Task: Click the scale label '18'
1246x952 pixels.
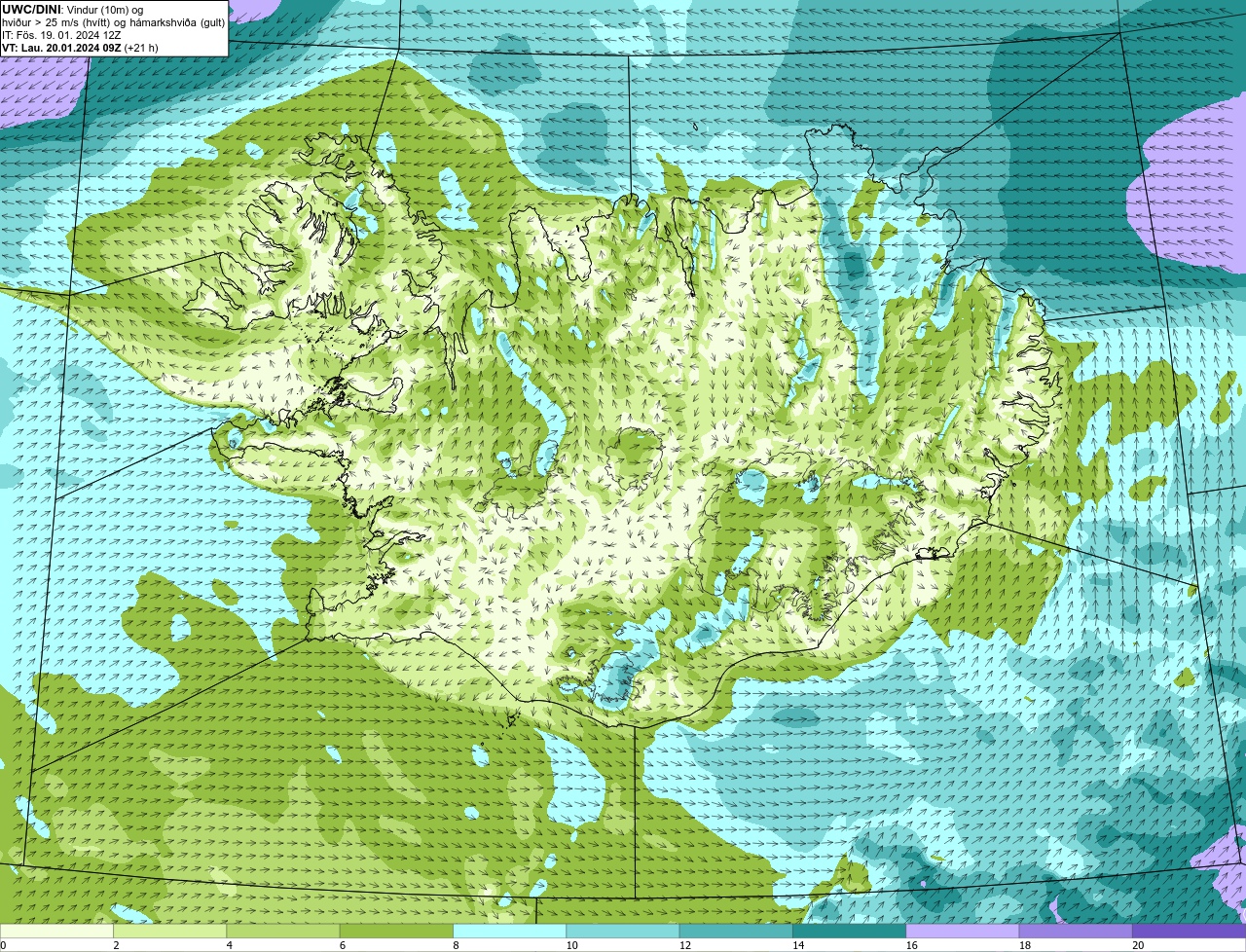Action: coord(1025,945)
